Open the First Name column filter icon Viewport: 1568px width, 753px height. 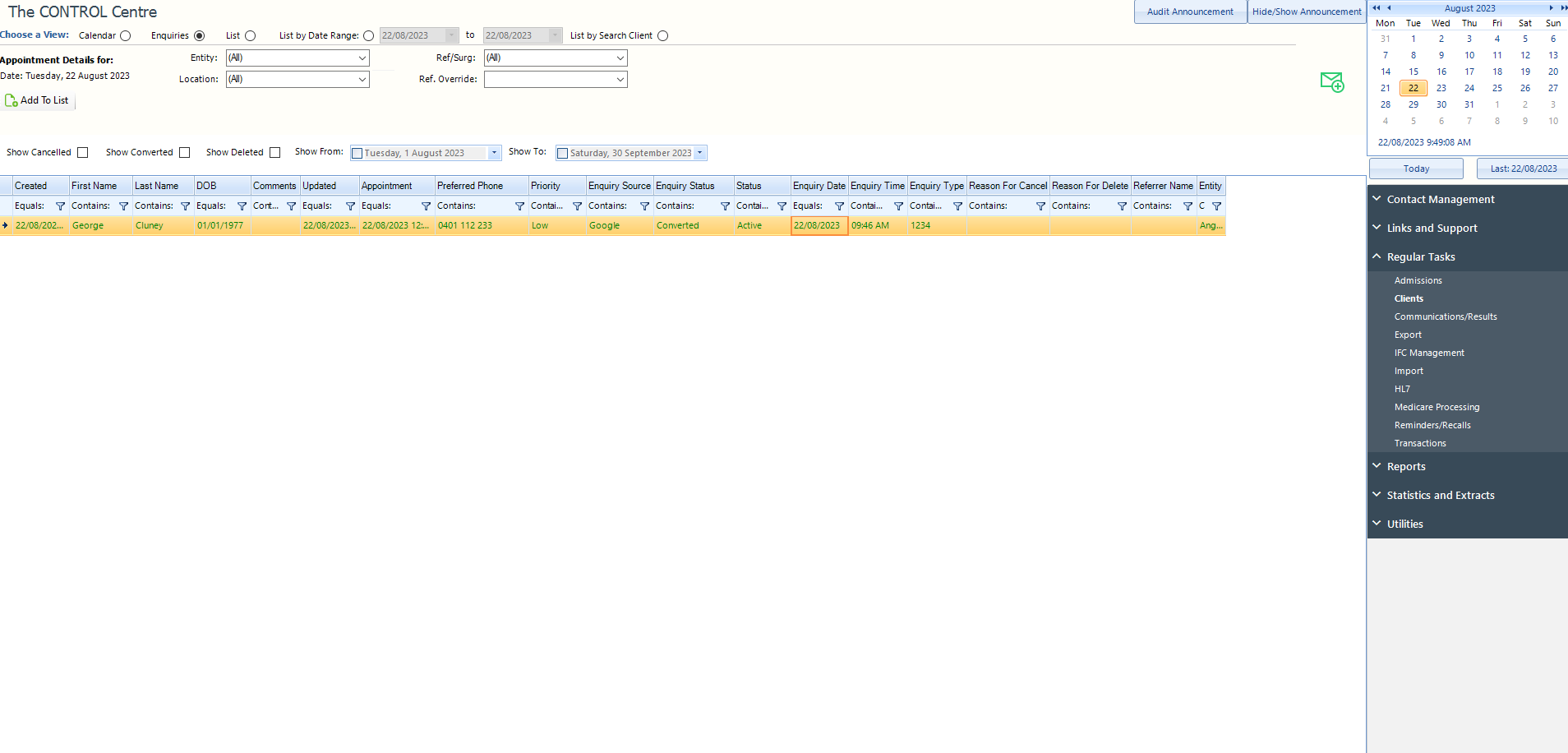point(123,206)
